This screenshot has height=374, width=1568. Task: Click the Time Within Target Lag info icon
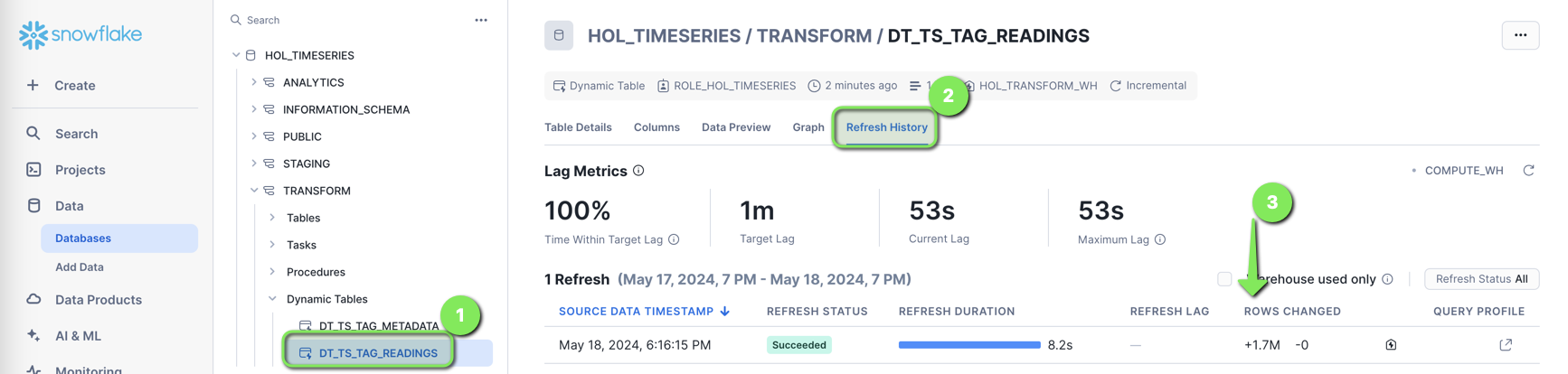(x=674, y=239)
